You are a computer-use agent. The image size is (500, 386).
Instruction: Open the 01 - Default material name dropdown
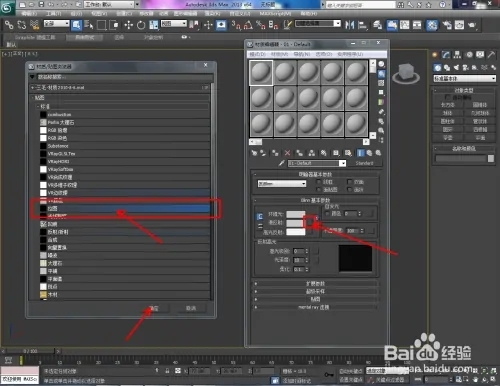(317, 163)
